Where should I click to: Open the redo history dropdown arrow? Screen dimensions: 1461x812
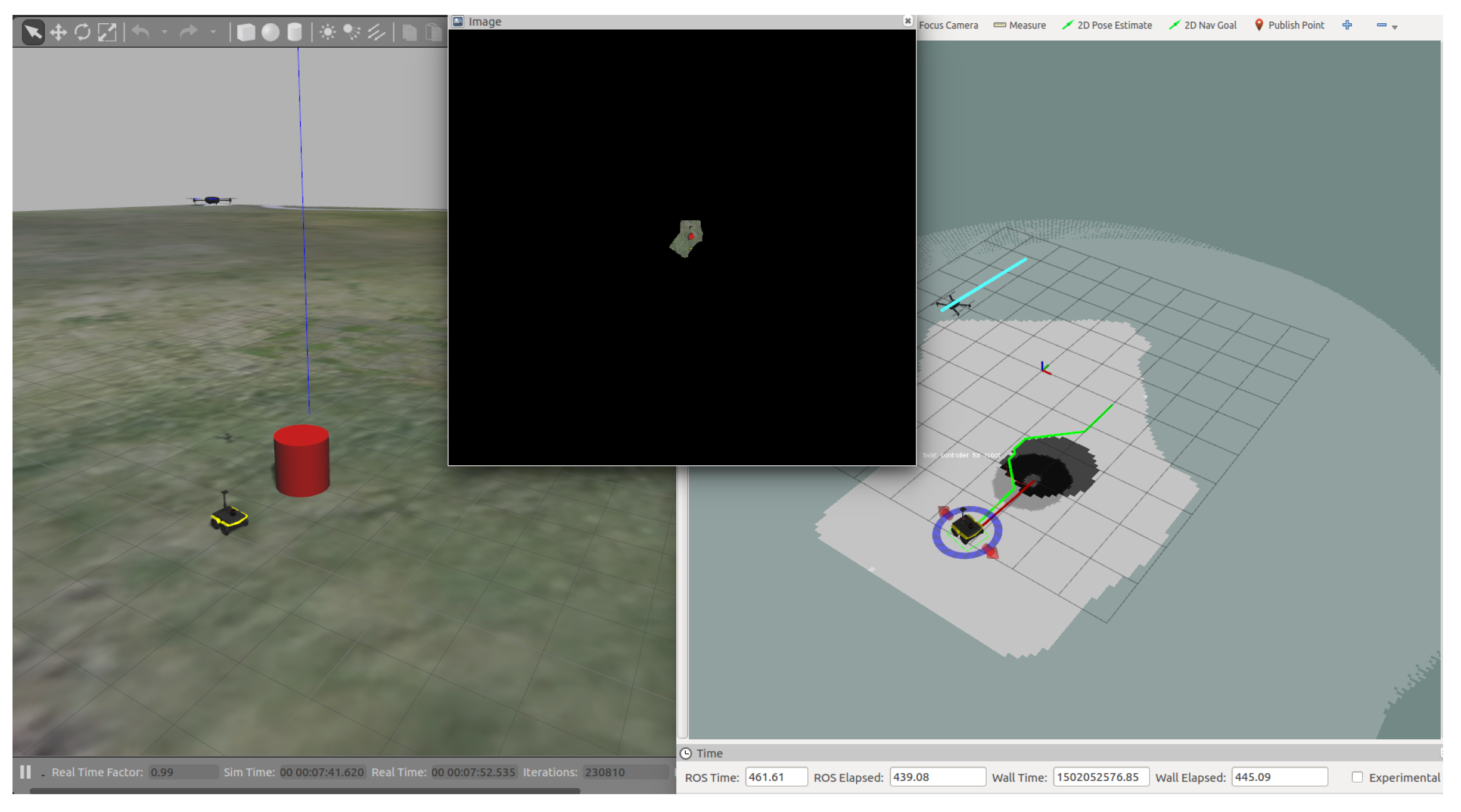(213, 32)
